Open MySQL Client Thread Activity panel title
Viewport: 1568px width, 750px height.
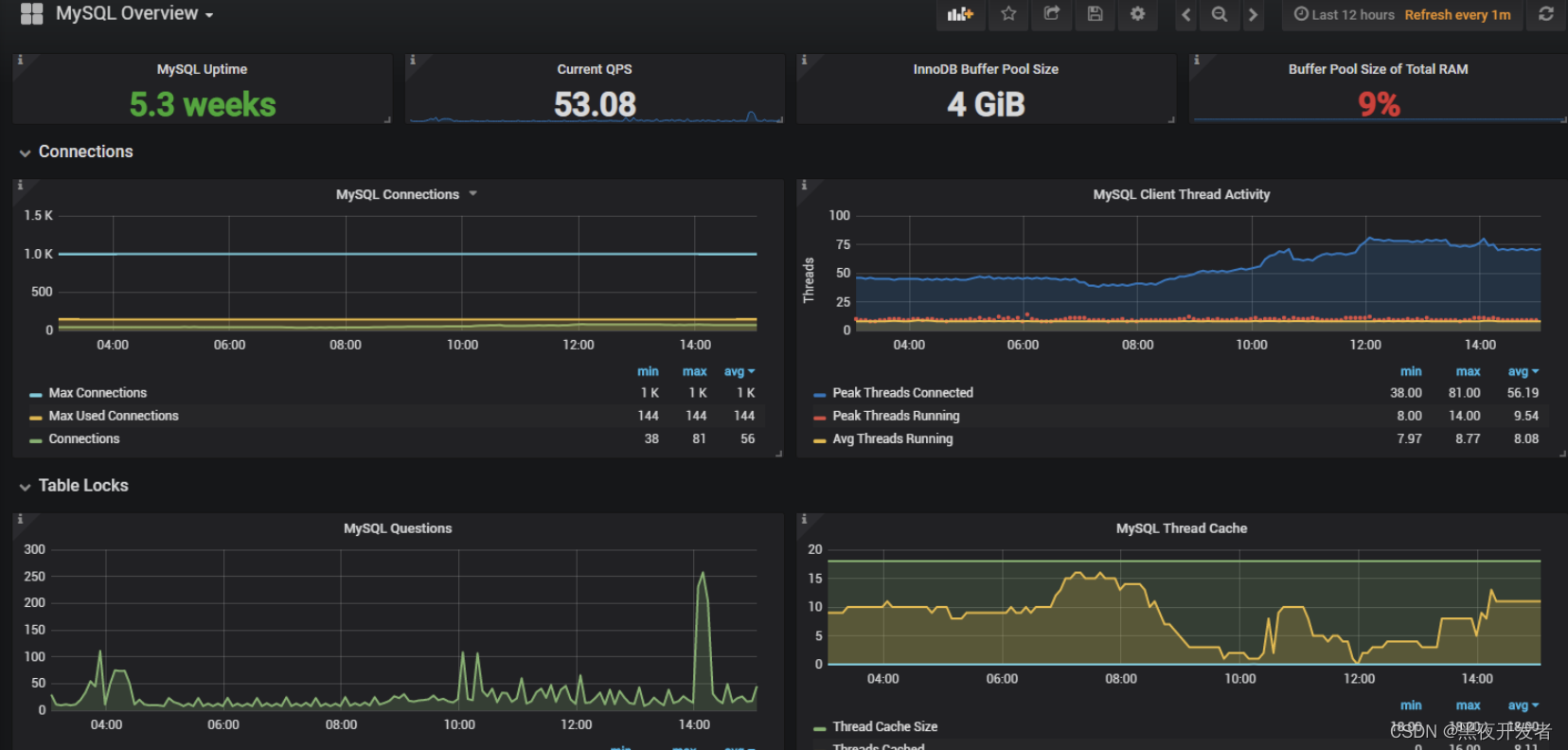pyautogui.click(x=1181, y=194)
